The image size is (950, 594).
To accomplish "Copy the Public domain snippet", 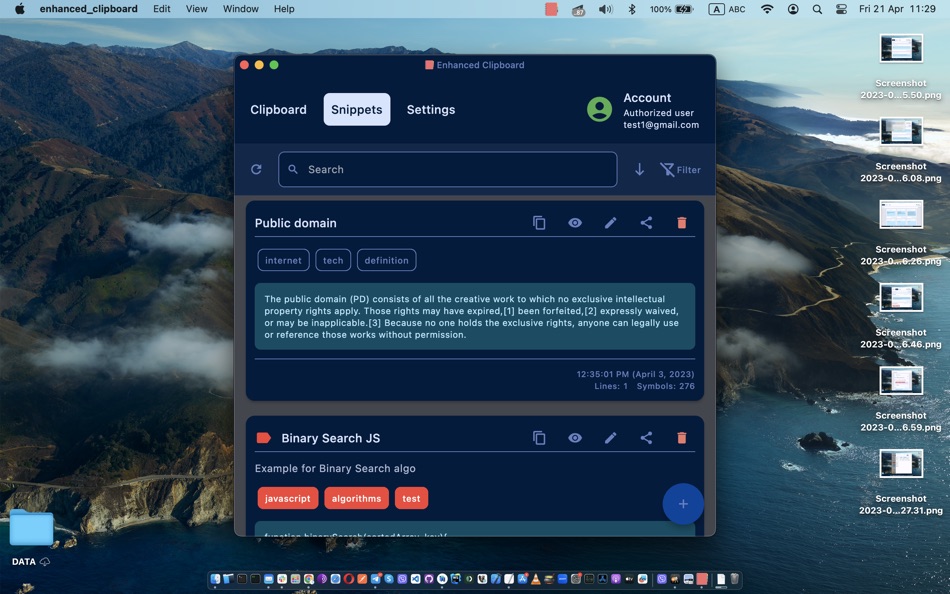I will 539,223.
